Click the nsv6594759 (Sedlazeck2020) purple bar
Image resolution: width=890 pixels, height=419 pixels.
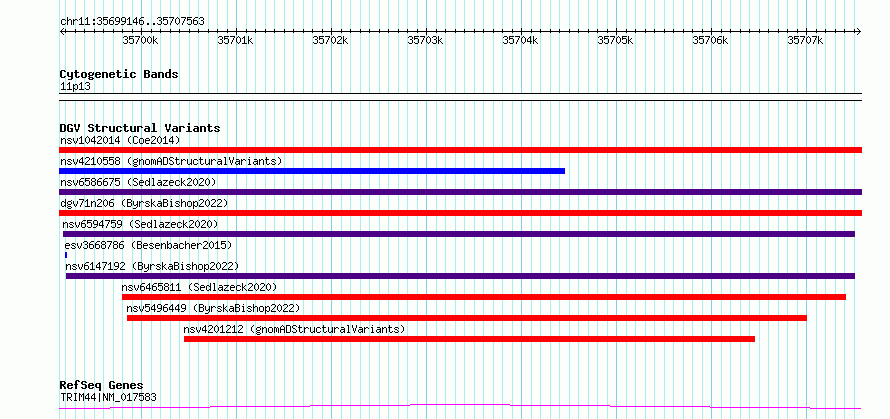(459, 234)
